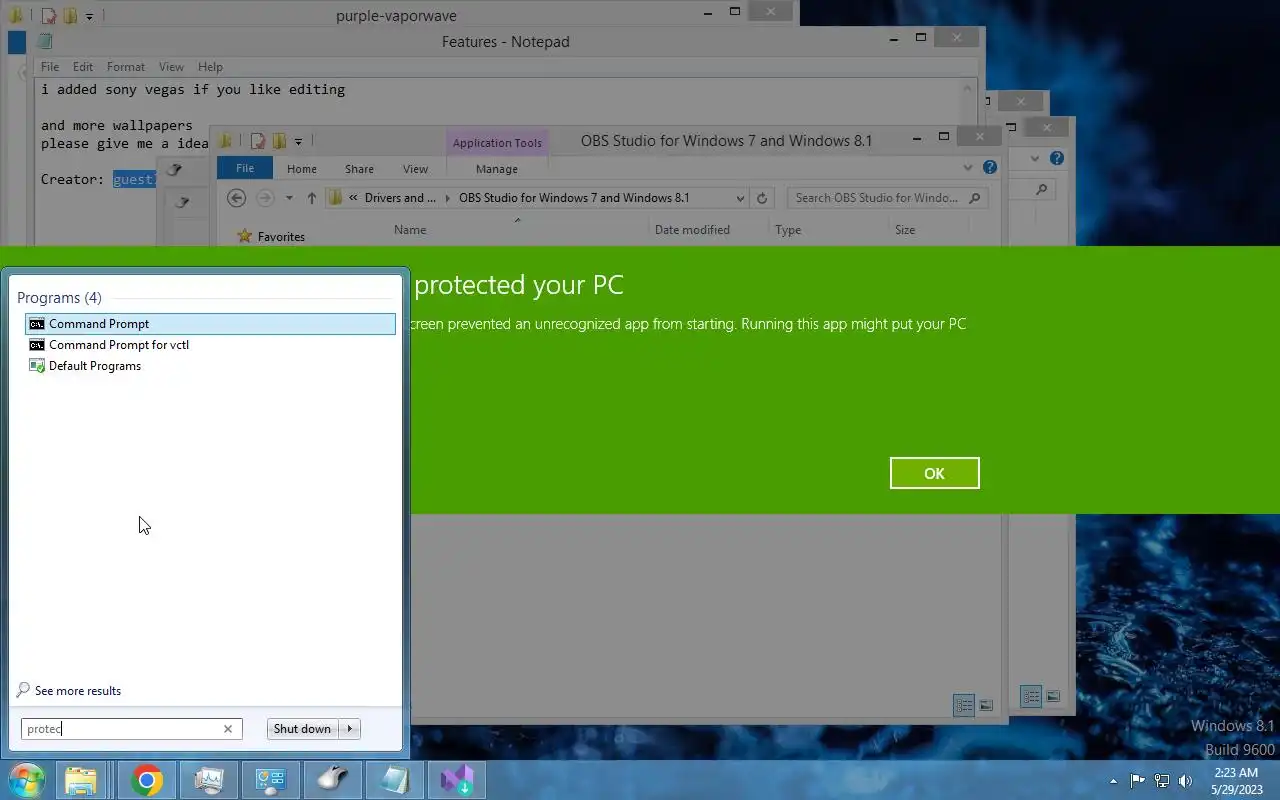Open Notepad Format menu
Screen dimensions: 1280x800
(x=126, y=67)
